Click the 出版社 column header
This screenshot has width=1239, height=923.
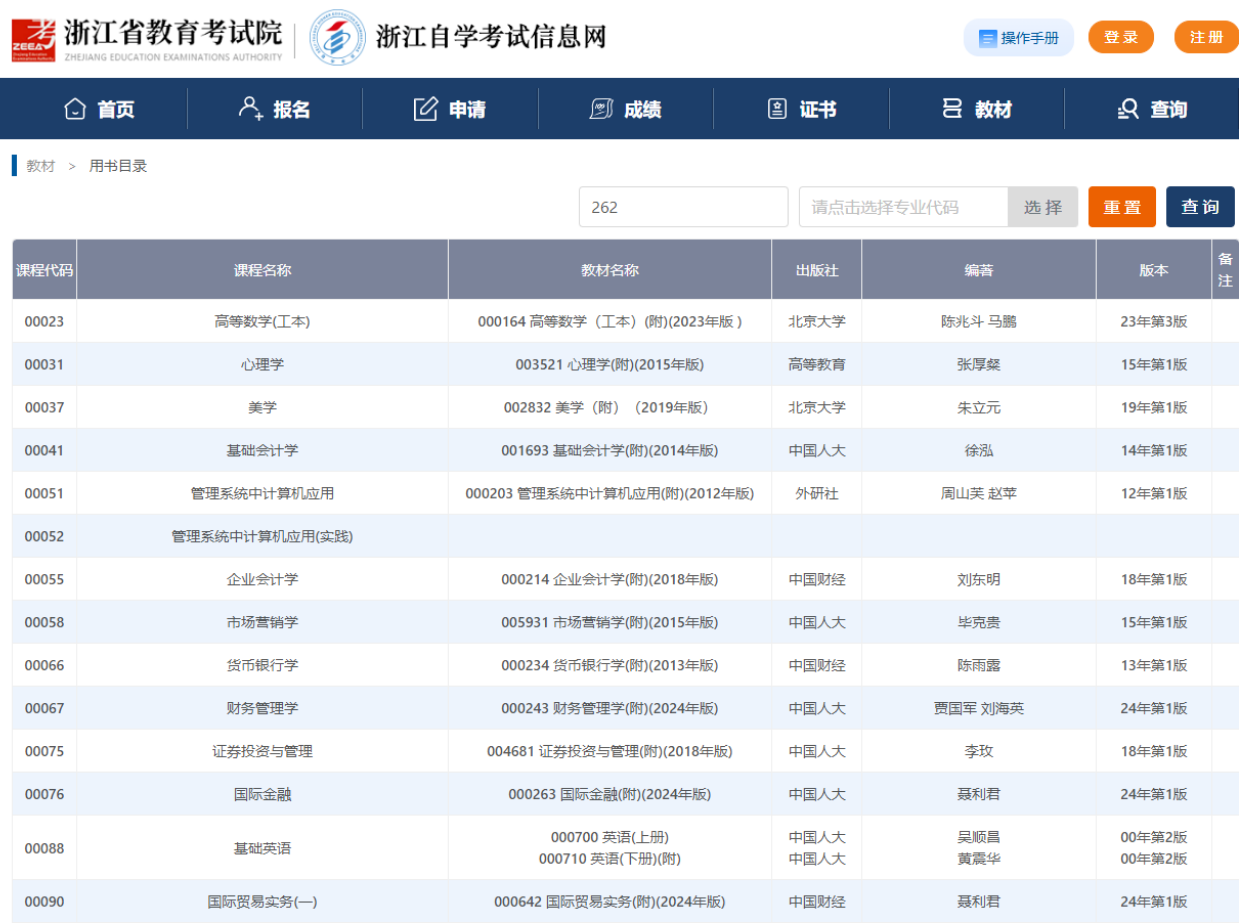817,270
